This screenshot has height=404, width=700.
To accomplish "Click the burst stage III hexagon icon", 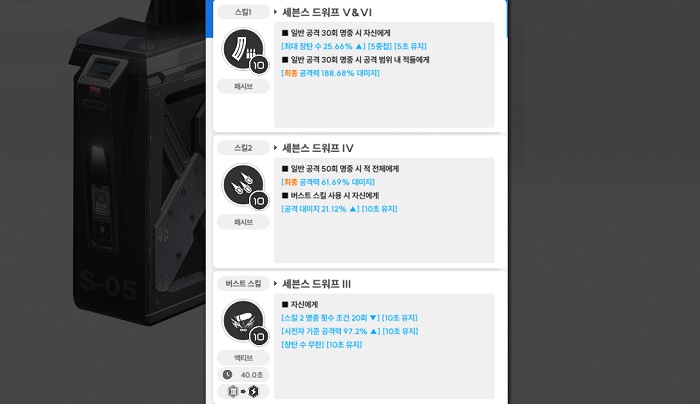I will 233,392.
